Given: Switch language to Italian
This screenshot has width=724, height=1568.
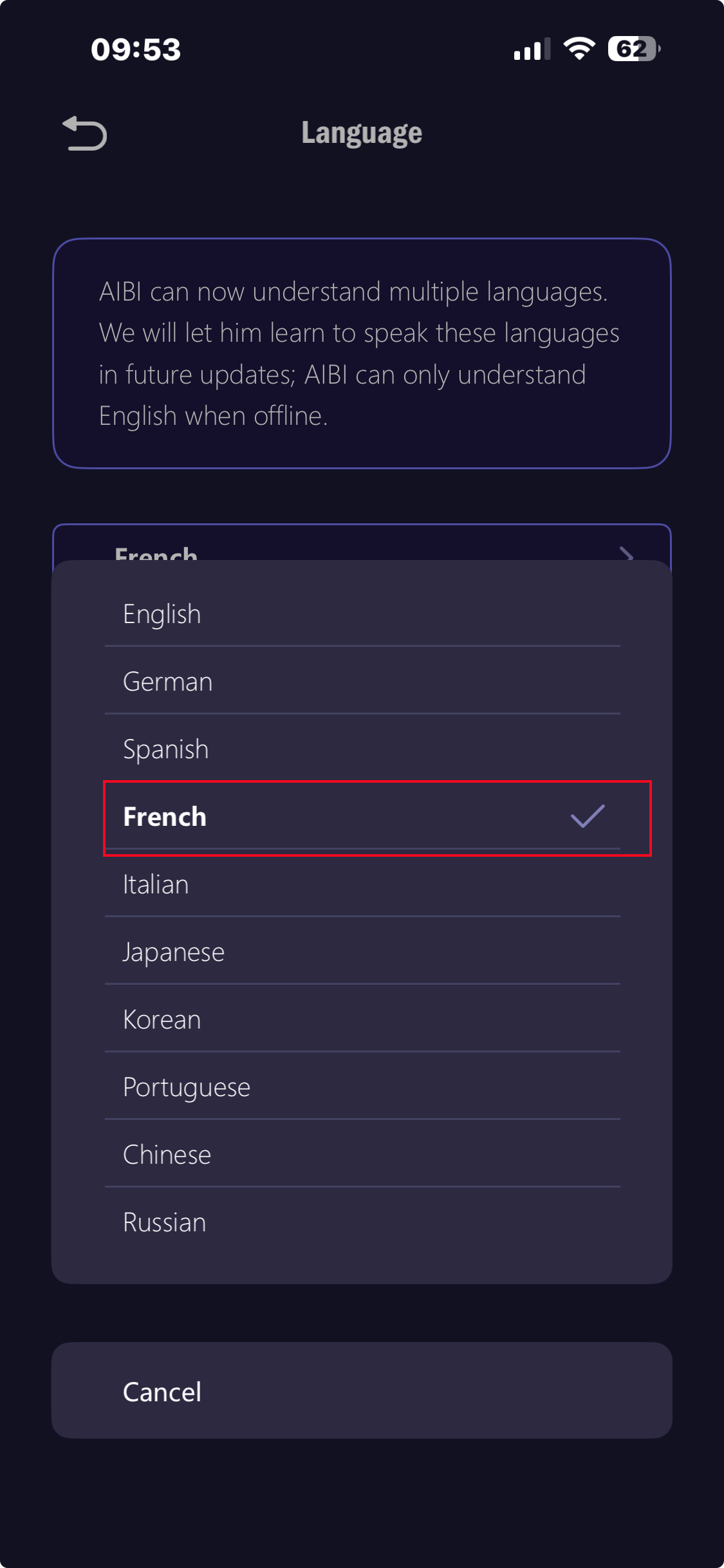Looking at the screenshot, I should [x=362, y=884].
